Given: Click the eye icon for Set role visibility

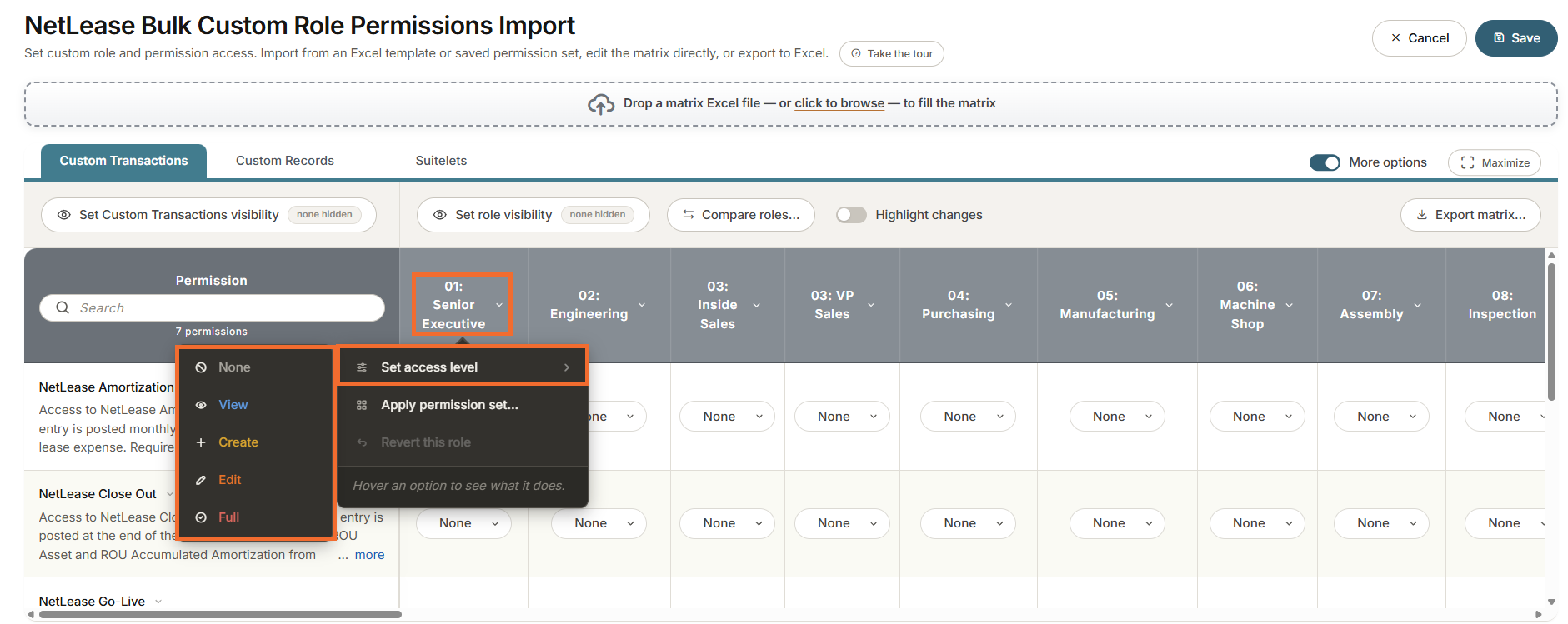Looking at the screenshot, I should coord(440,215).
